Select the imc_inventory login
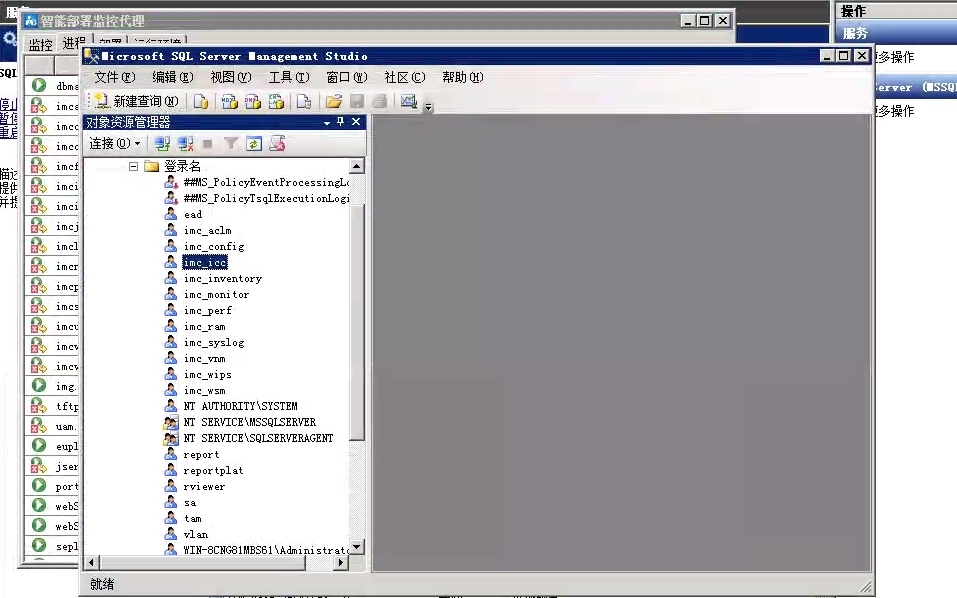The height and width of the screenshot is (598, 957). tap(223, 279)
